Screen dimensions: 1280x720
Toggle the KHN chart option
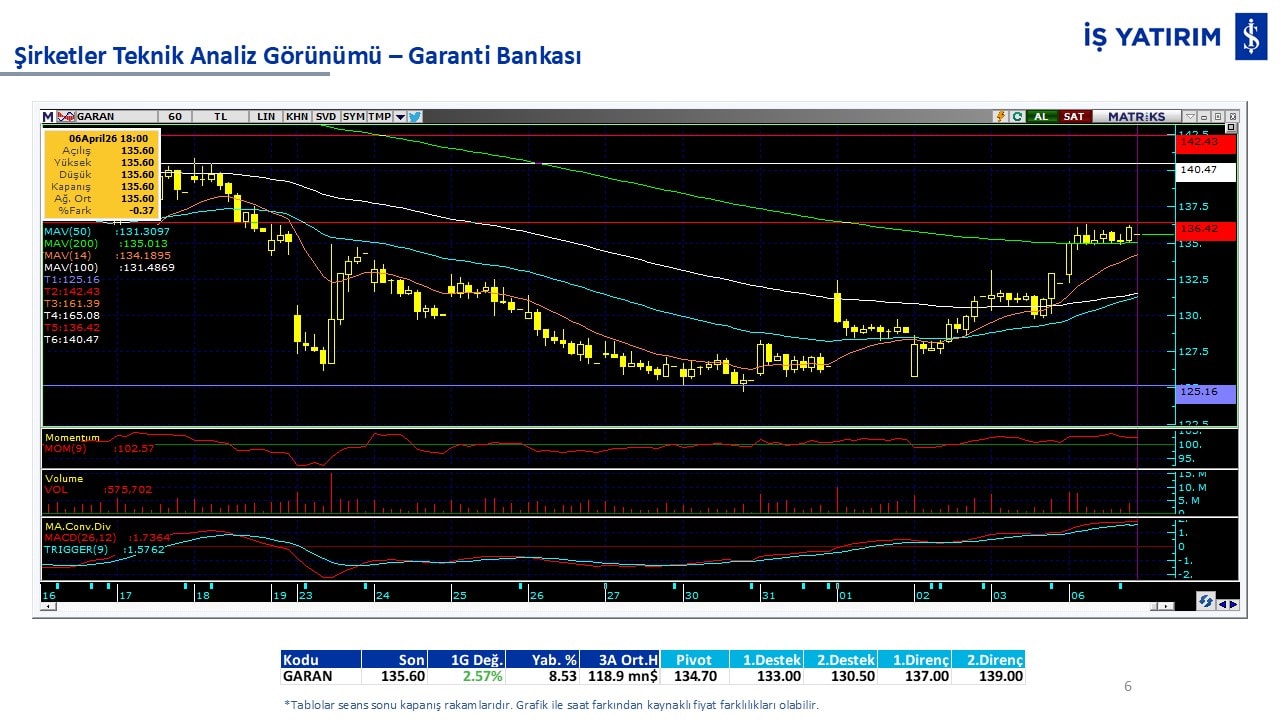297,117
